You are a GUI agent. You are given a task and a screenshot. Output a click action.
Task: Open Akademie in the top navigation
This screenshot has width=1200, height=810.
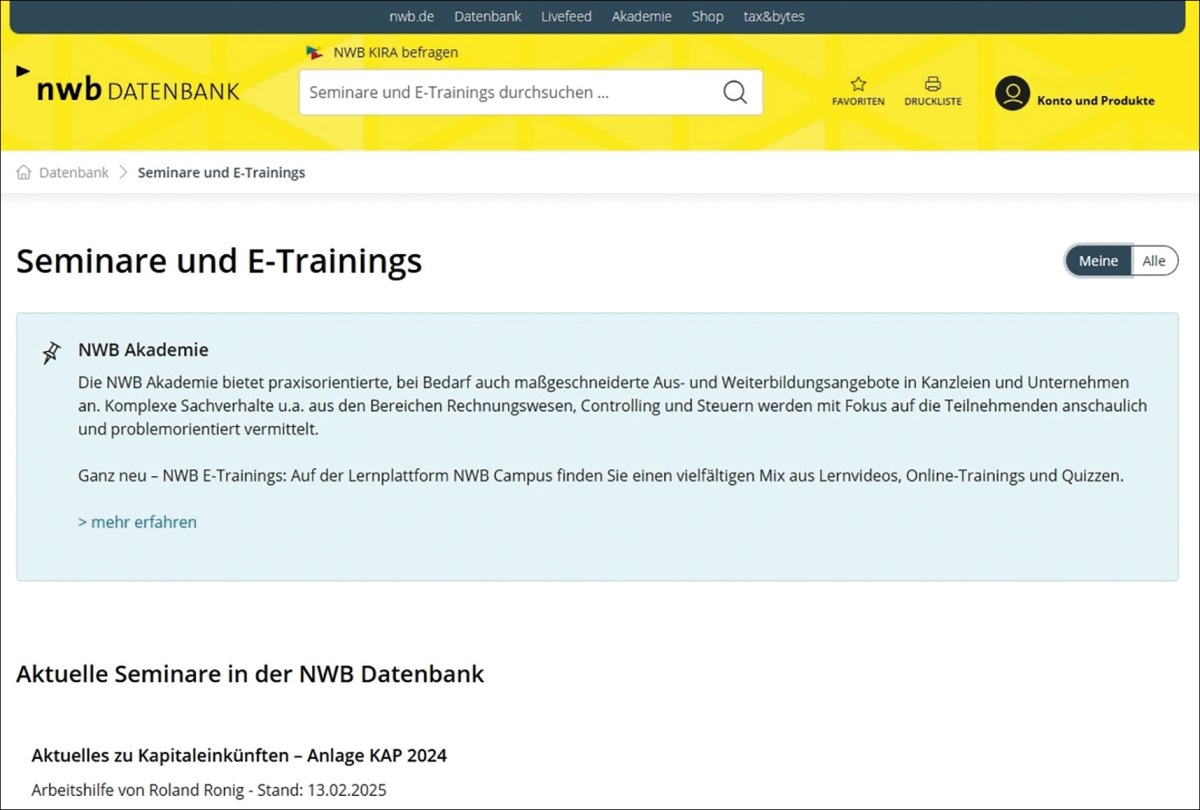point(641,16)
